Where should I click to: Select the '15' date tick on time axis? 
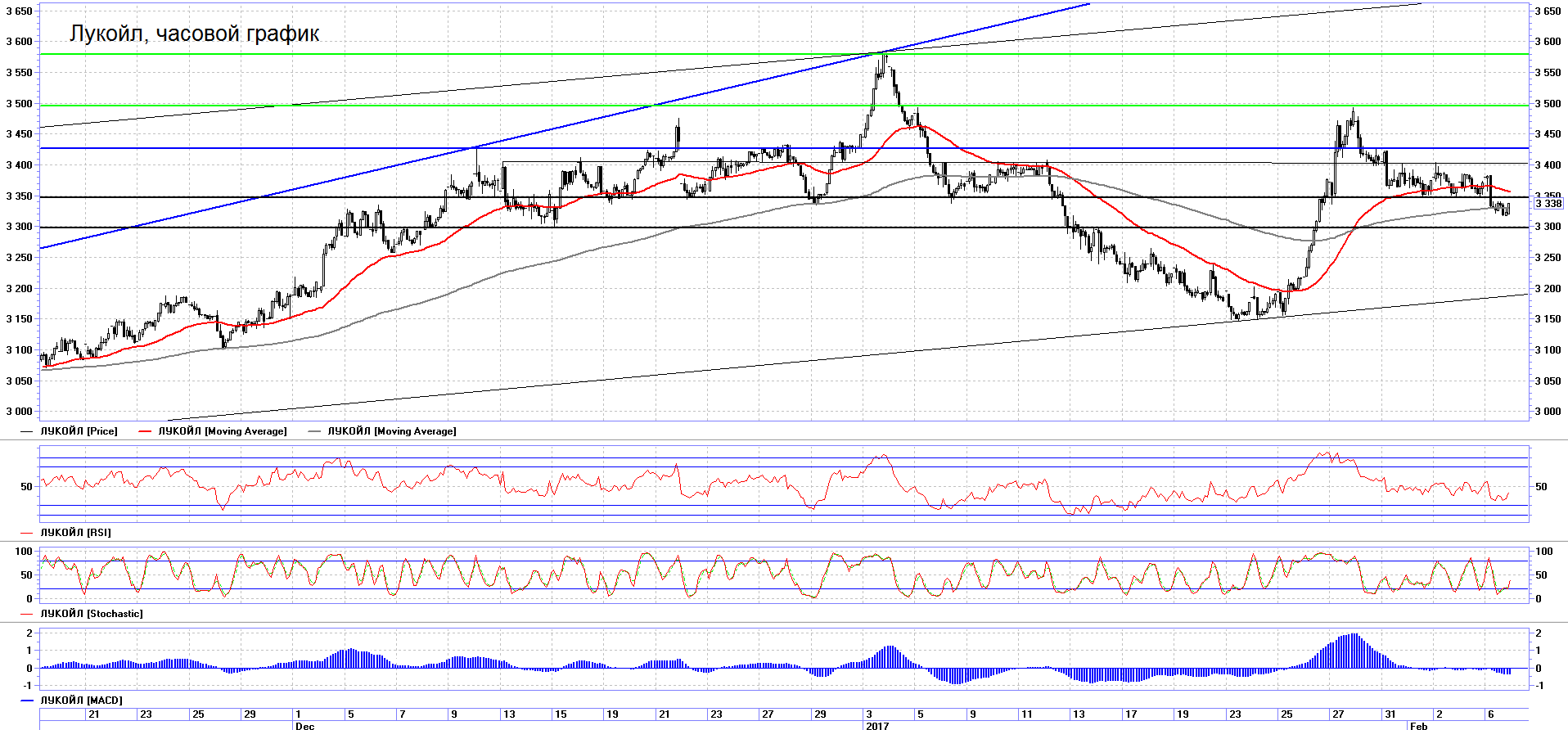561,714
